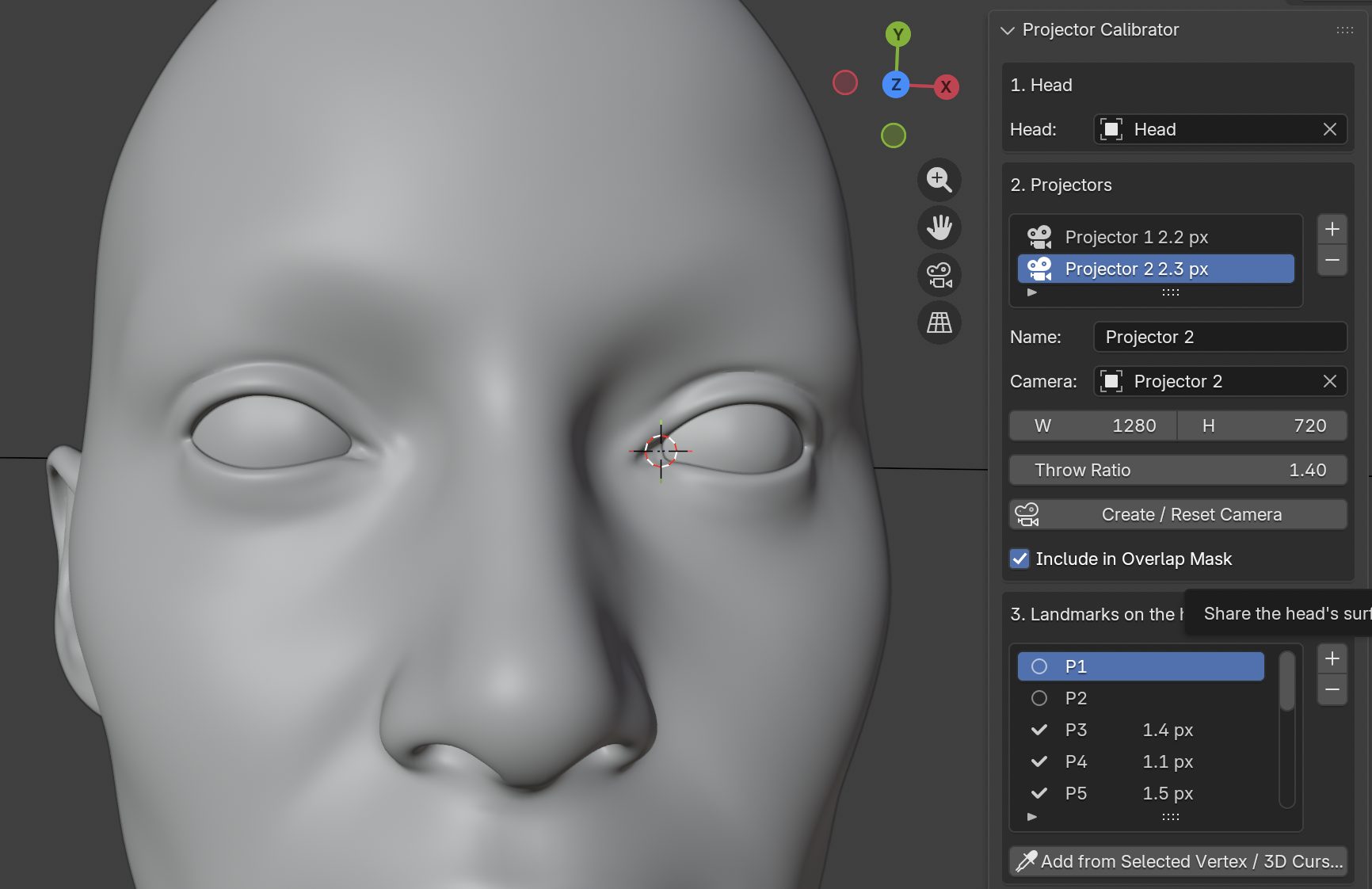Viewport: 1372px width, 889px height.
Task: Collapse the Projector Calibrator panel
Action: pyautogui.click(x=1008, y=30)
